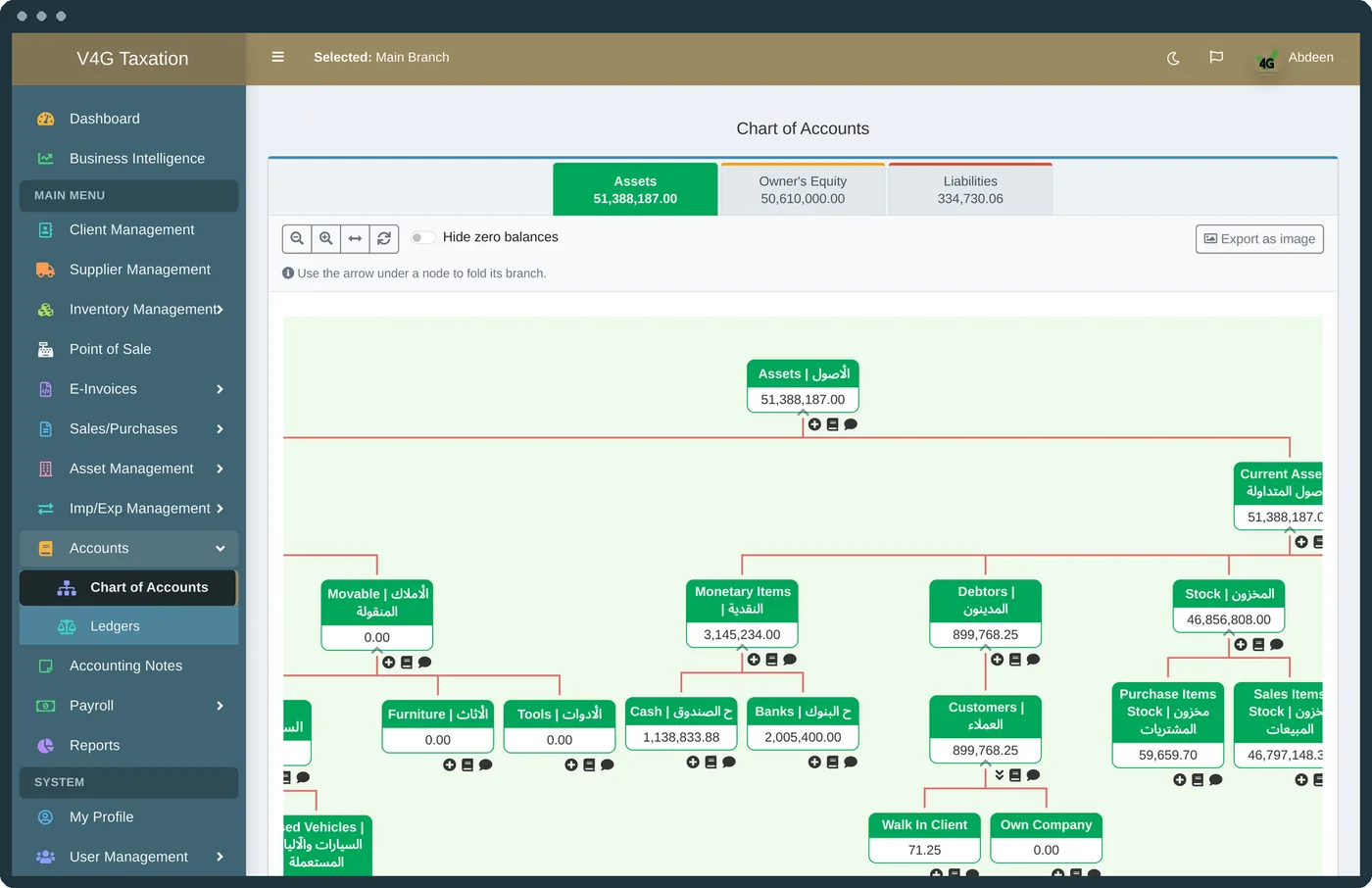
Task: Select the Assets tab
Action: pos(635,189)
